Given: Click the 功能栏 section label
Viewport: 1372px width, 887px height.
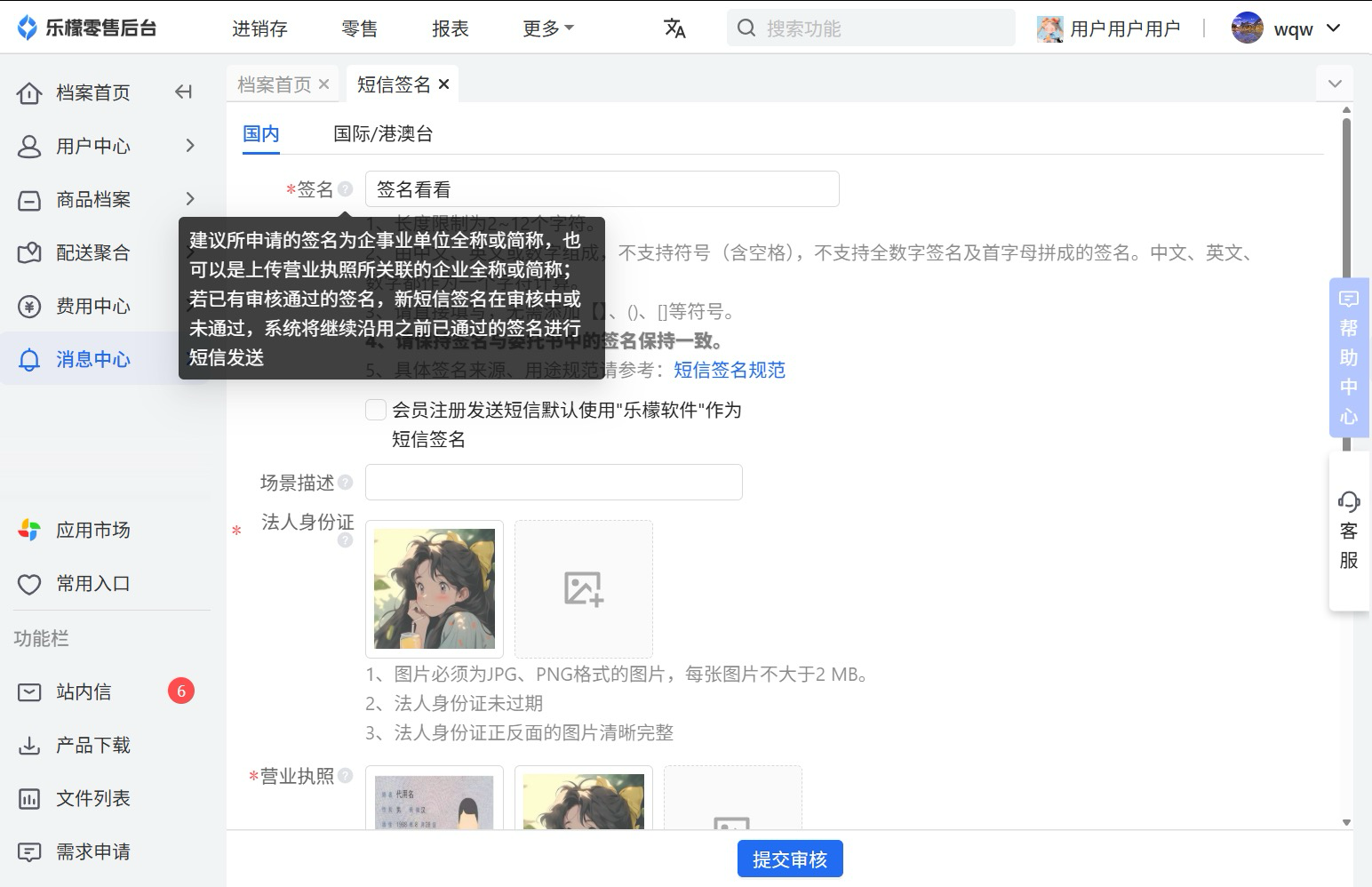Looking at the screenshot, I should click(41, 638).
